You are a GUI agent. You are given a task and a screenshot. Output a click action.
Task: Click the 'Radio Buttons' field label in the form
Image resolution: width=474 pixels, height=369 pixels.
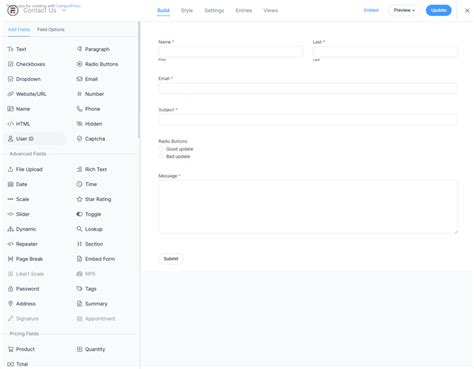click(173, 141)
